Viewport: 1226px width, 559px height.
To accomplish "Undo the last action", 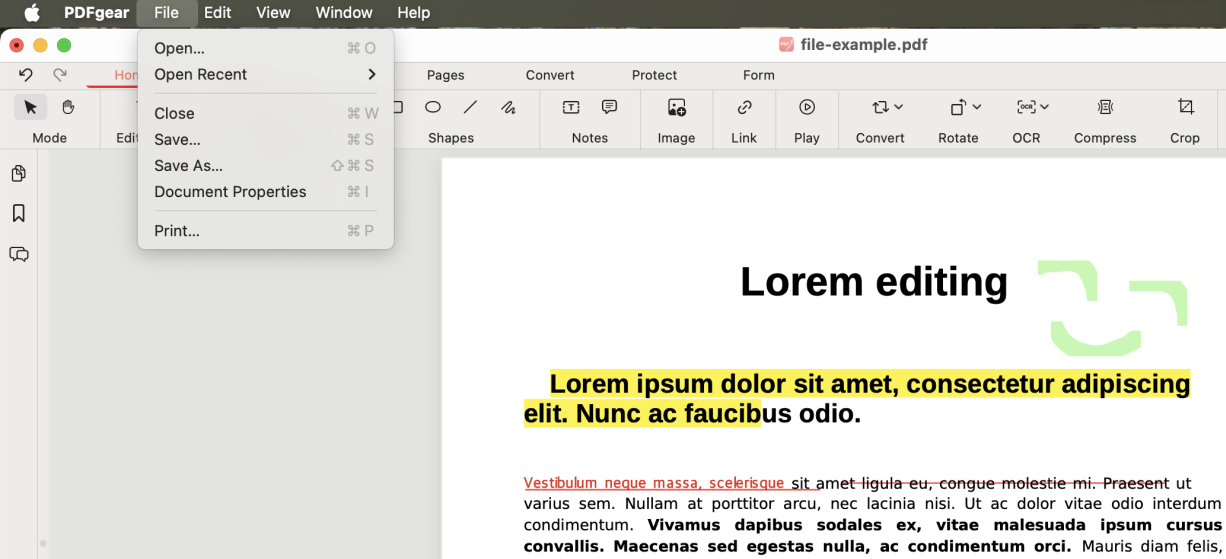I will [26, 75].
